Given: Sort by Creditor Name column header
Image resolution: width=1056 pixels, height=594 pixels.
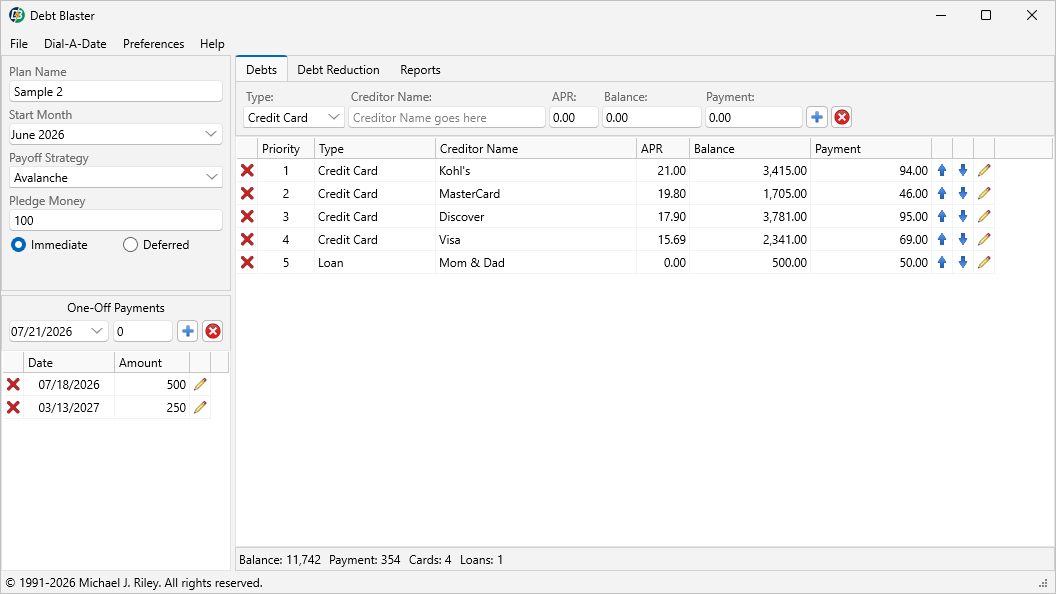Looking at the screenshot, I should click(x=535, y=149).
